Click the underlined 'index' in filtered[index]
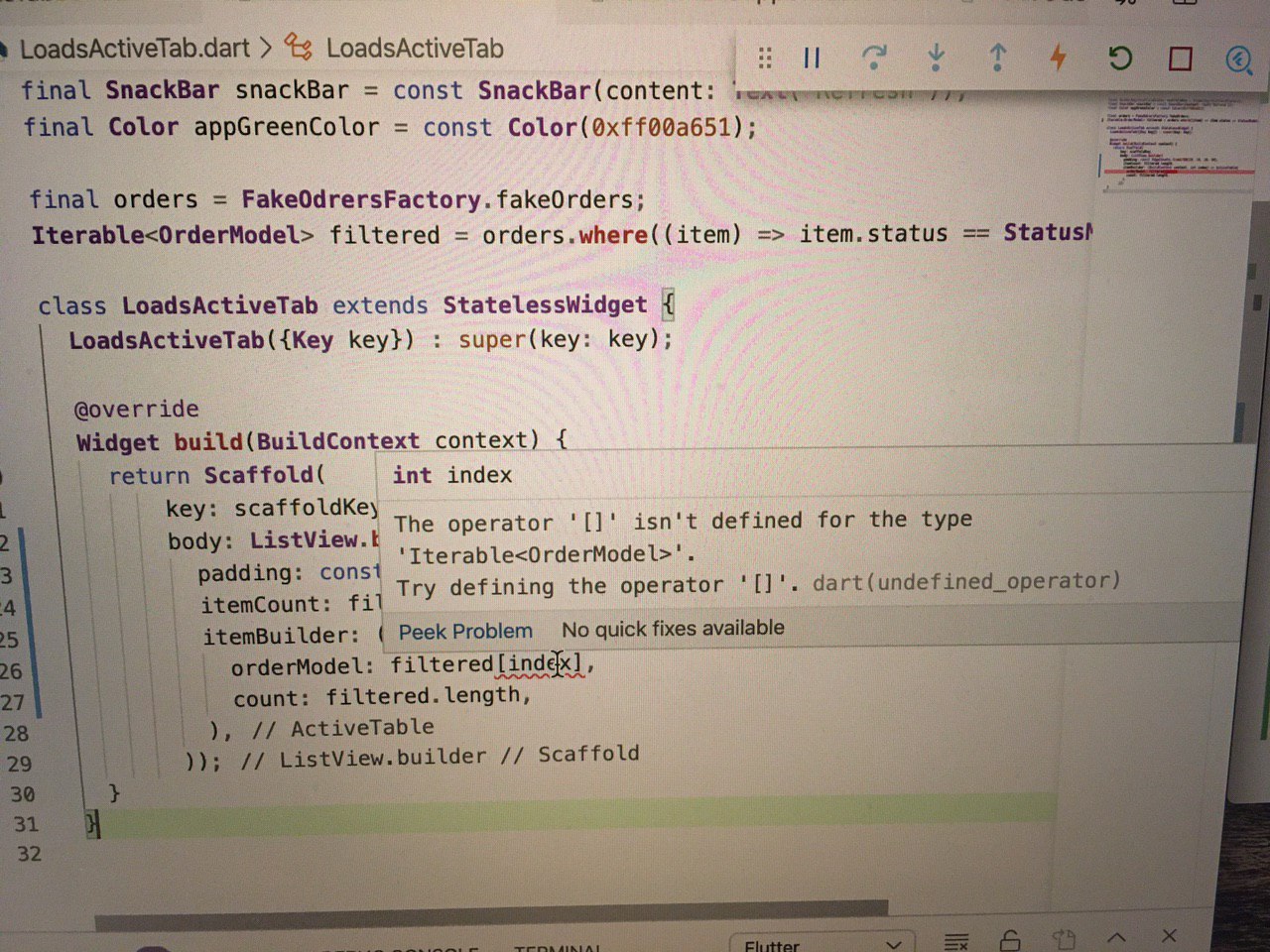This screenshot has width=1270, height=952. point(541,663)
